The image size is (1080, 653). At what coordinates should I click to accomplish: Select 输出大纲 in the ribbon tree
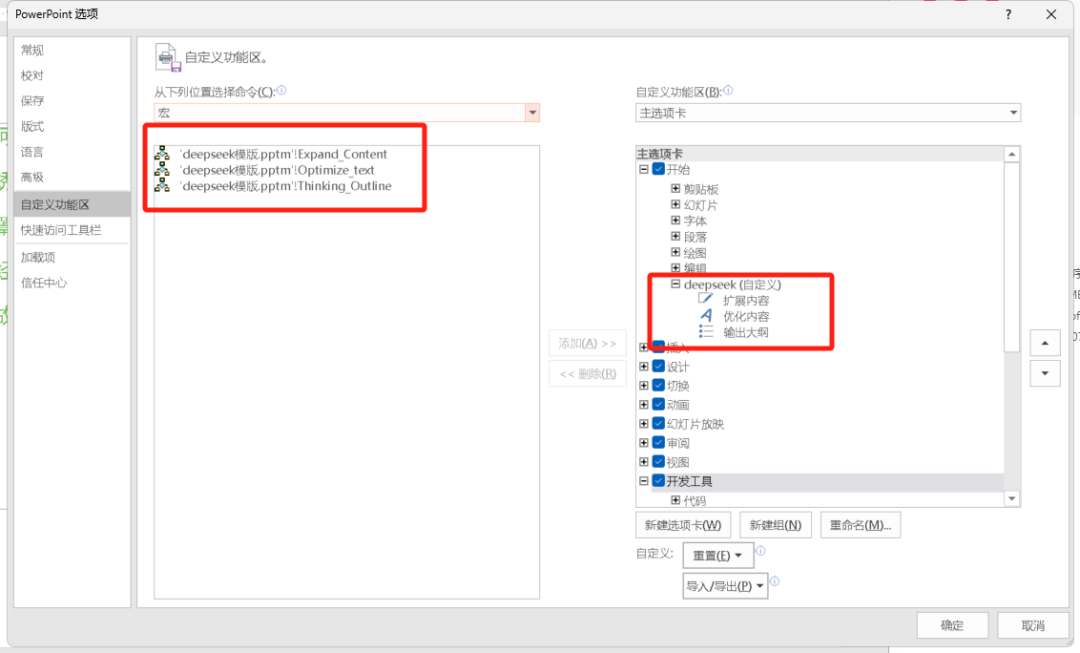(x=745, y=332)
